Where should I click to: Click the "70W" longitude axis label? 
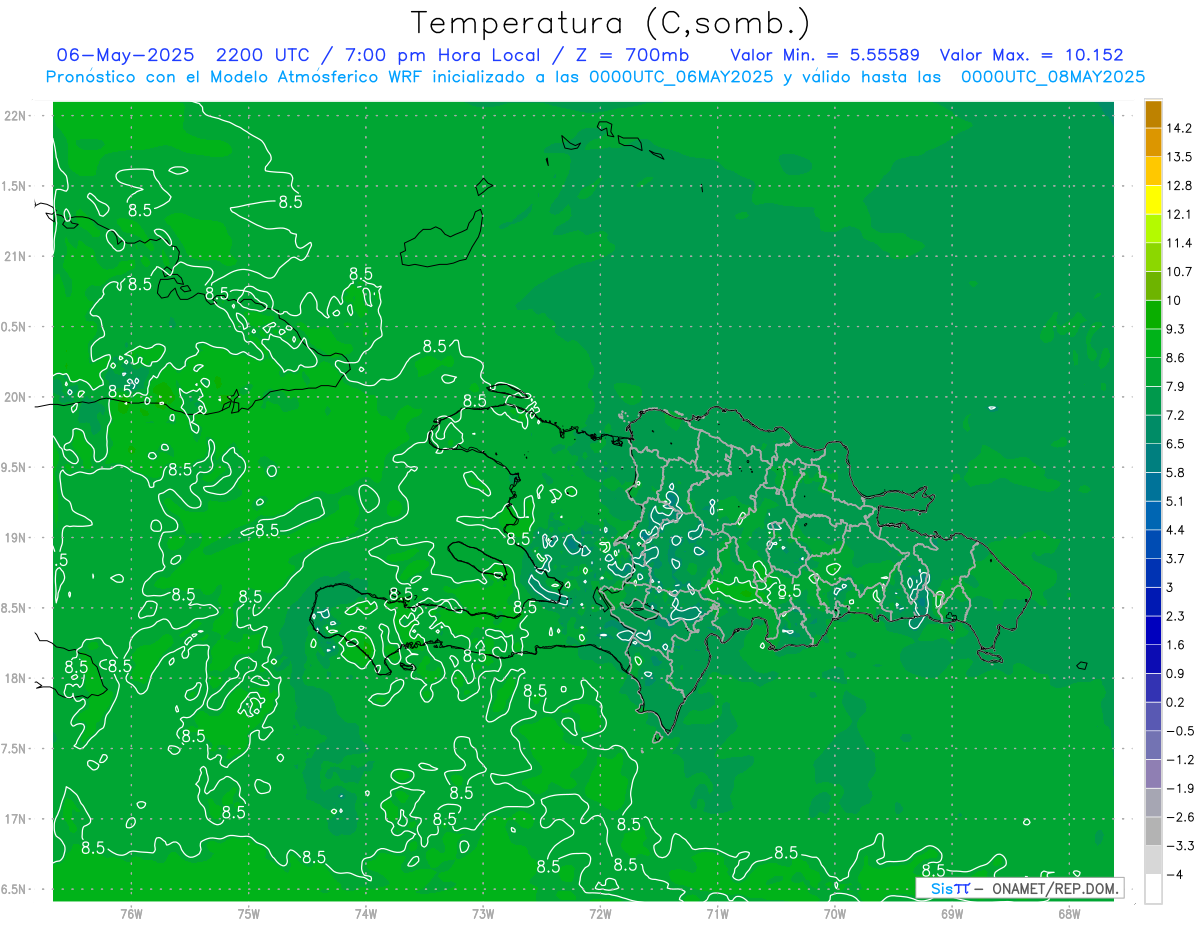(834, 913)
